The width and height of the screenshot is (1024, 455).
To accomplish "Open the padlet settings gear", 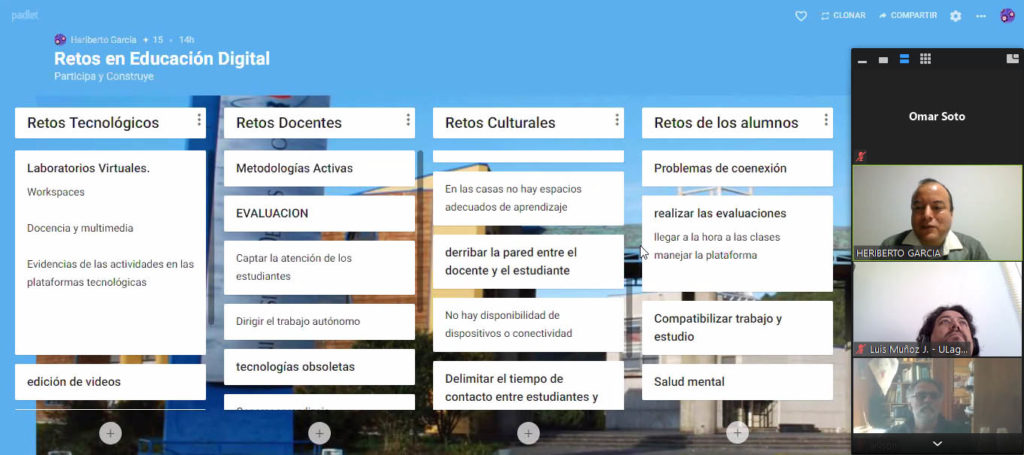I will point(955,16).
